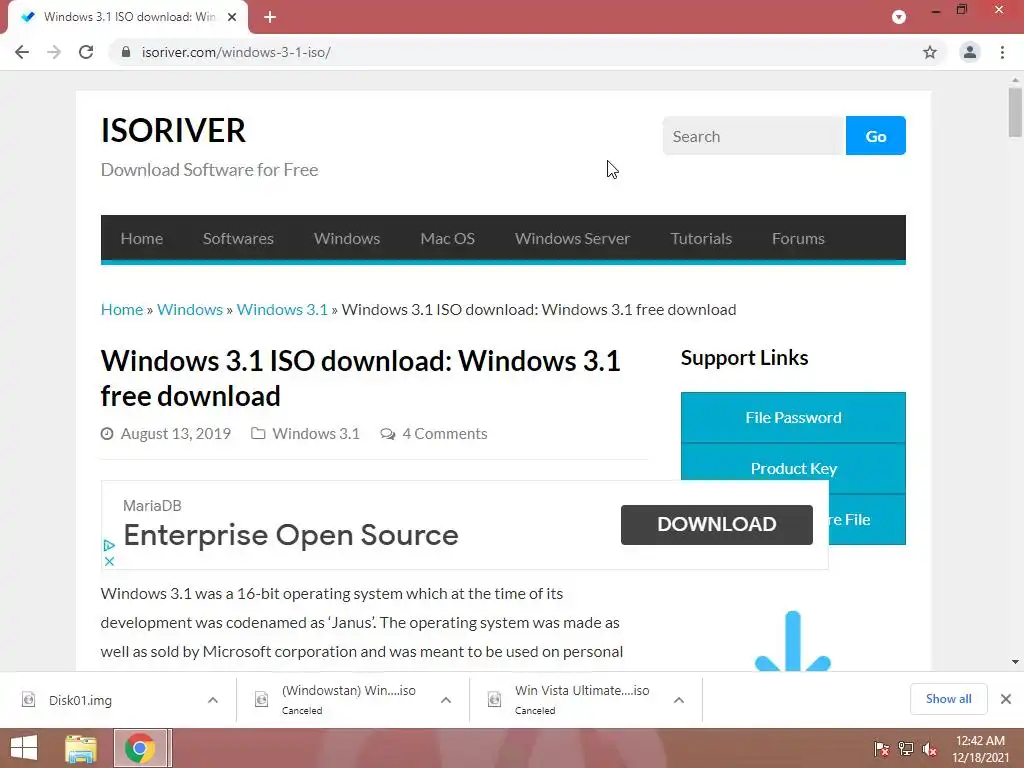The height and width of the screenshot is (768, 1024).
Task: Click the ISORIVER site title
Action: [173, 130]
